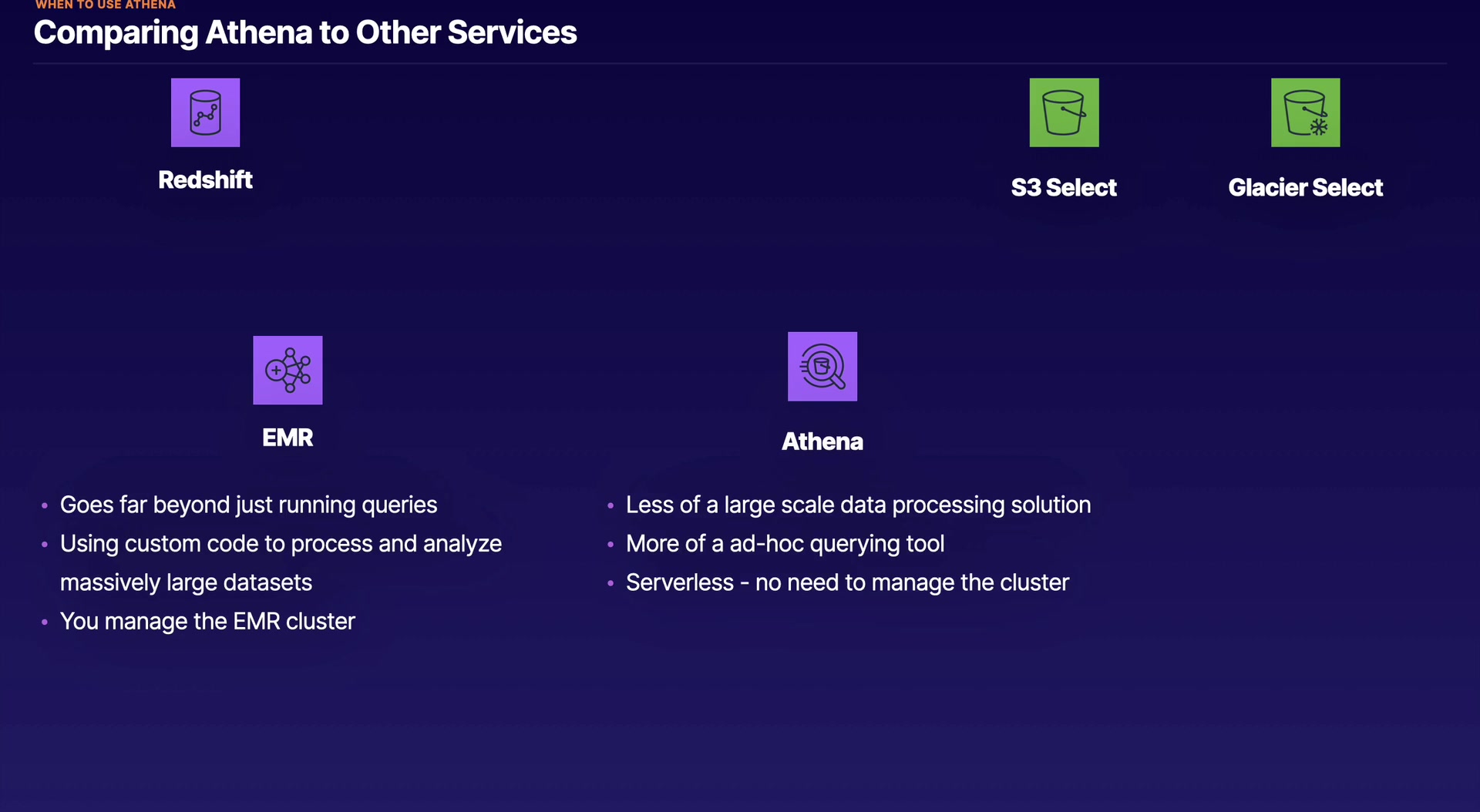
Task: Click the orange 'WHEN TO USE ATHENA' header
Action: click(106, 5)
